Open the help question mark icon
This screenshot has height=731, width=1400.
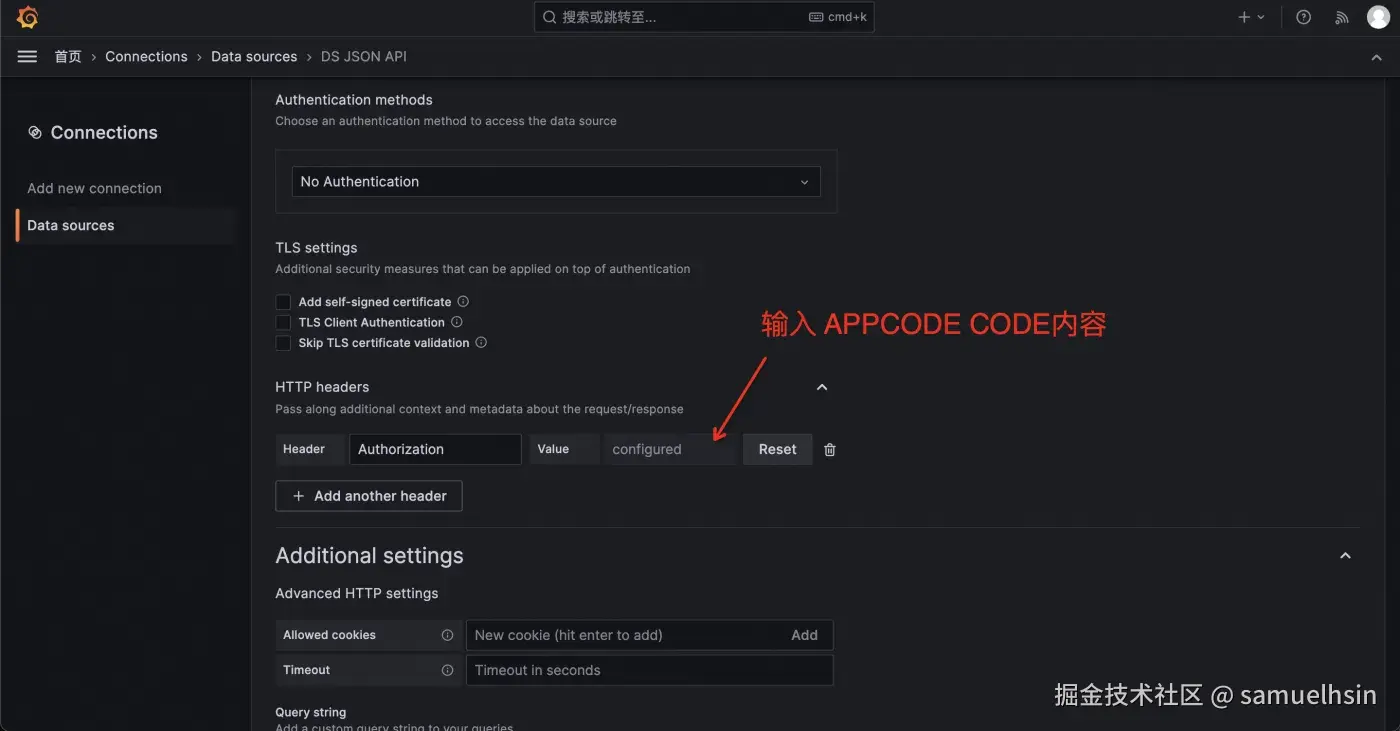[1303, 17]
